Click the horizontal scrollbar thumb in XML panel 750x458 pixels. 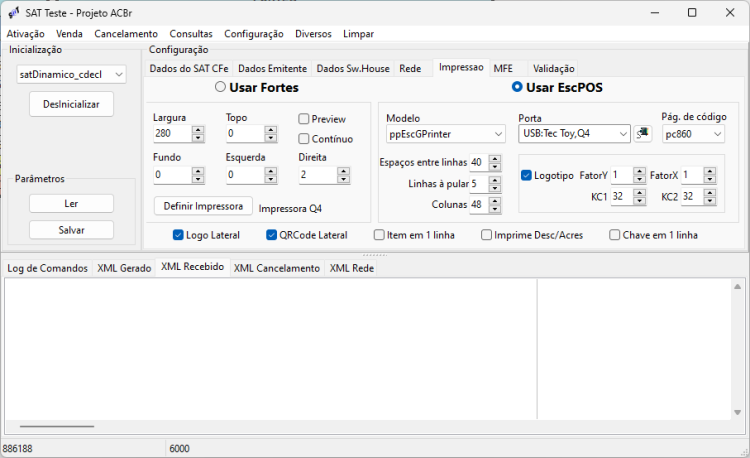tap(57, 426)
